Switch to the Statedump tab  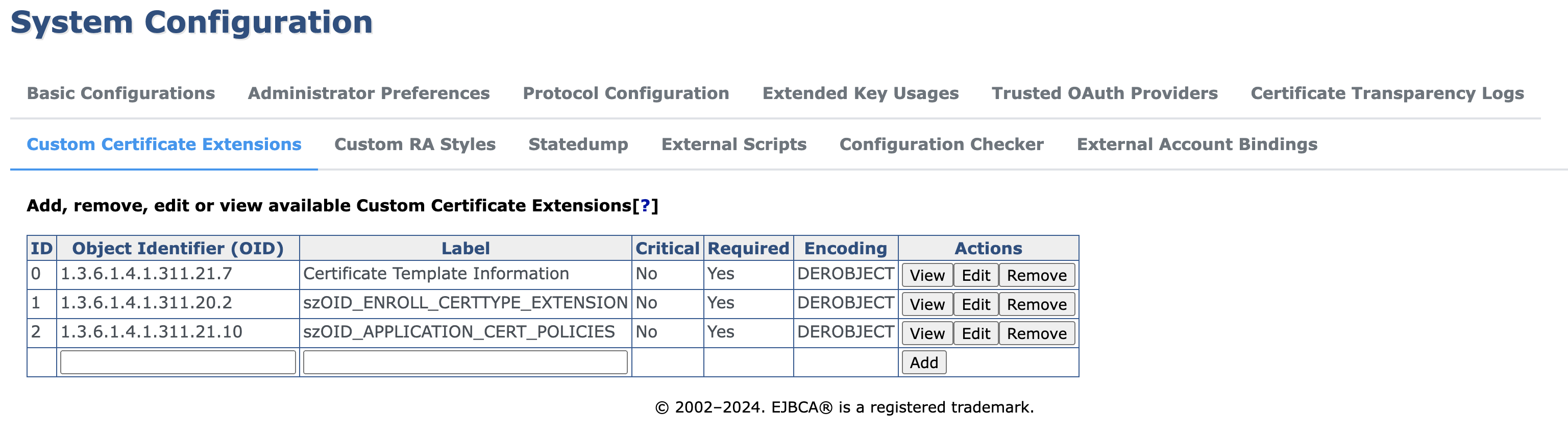click(x=578, y=144)
